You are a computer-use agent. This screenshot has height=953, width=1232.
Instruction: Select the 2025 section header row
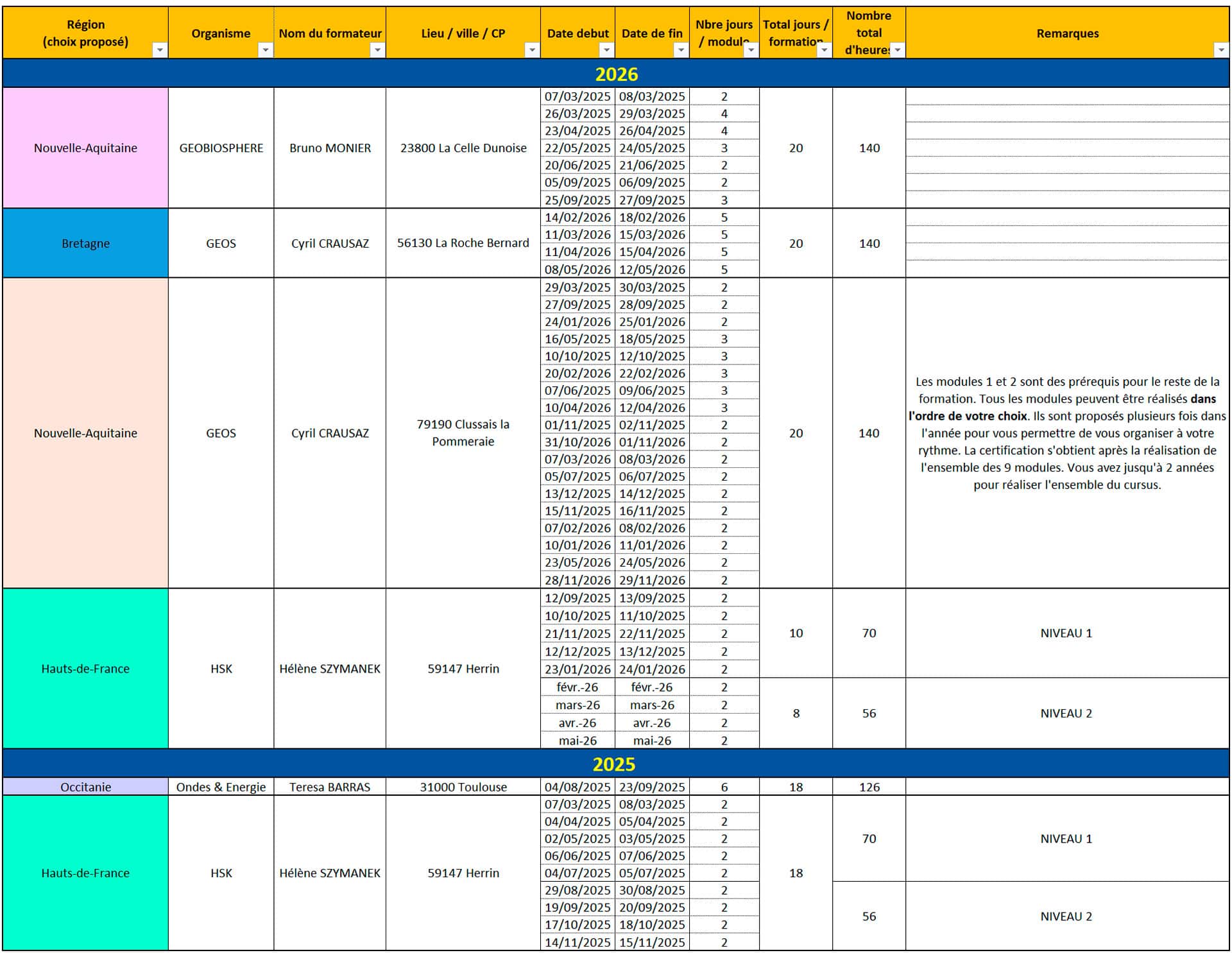(616, 764)
